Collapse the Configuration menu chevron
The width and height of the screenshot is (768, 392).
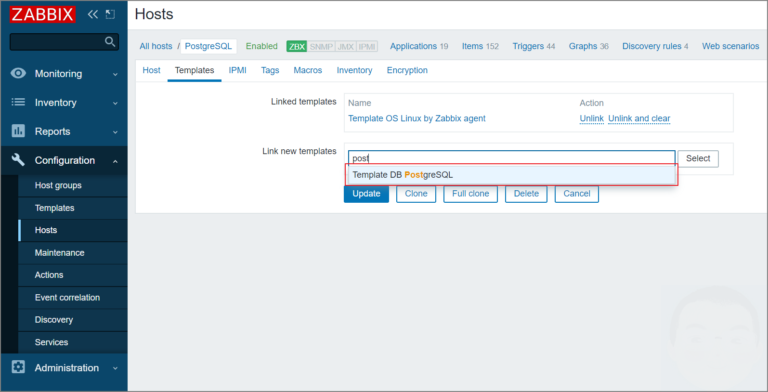coord(115,161)
